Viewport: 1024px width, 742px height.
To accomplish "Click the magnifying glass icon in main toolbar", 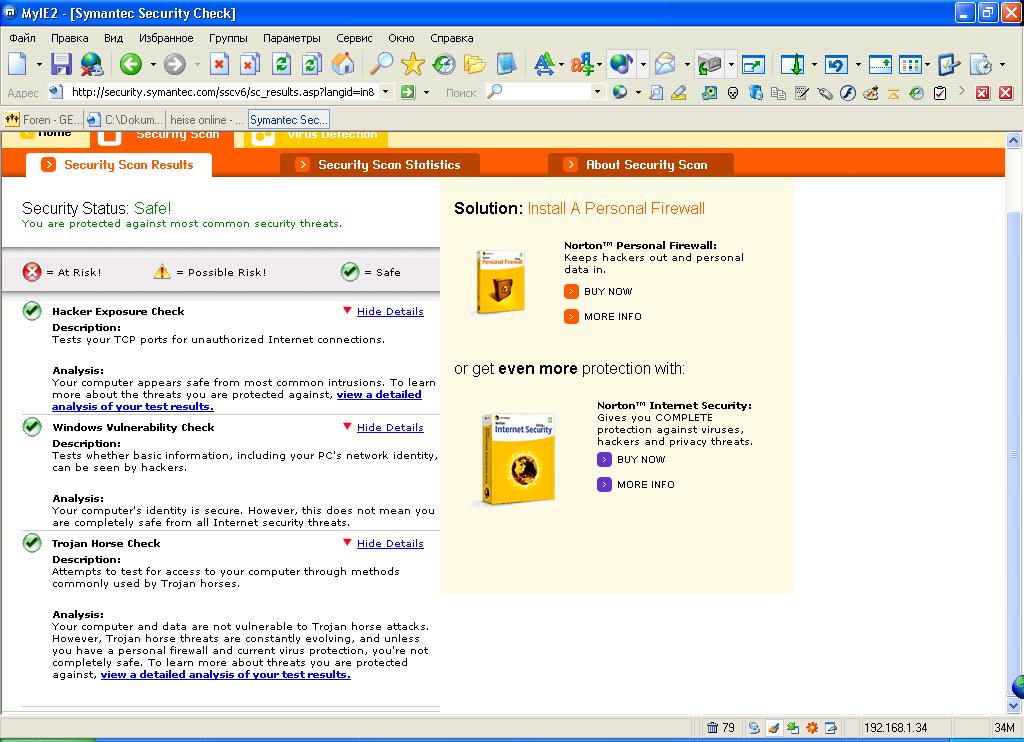I will 381,64.
